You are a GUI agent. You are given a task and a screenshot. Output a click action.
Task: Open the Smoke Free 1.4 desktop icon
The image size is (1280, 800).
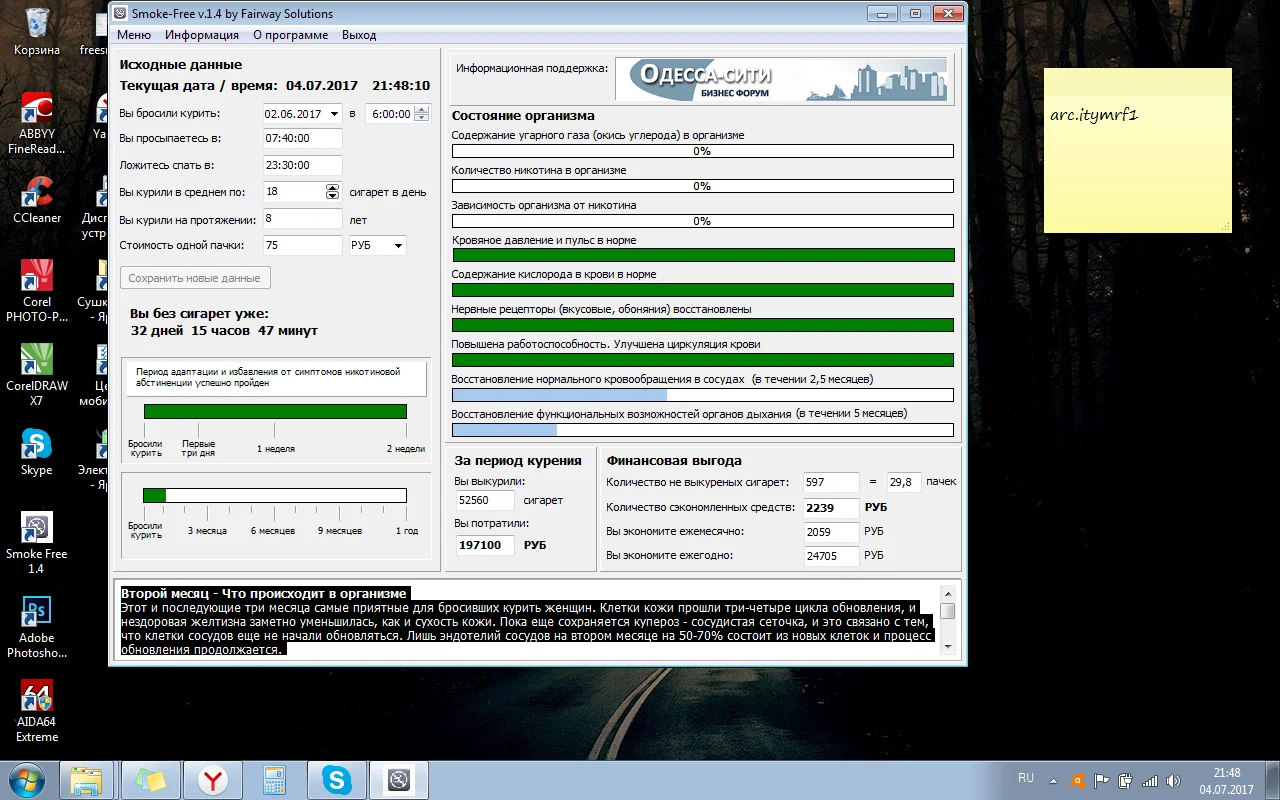[37, 529]
